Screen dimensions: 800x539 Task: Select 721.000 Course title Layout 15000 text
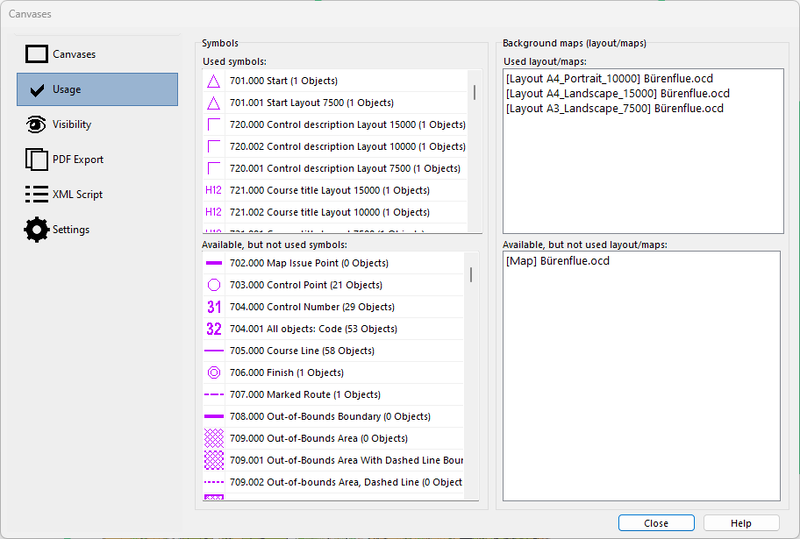coord(330,190)
